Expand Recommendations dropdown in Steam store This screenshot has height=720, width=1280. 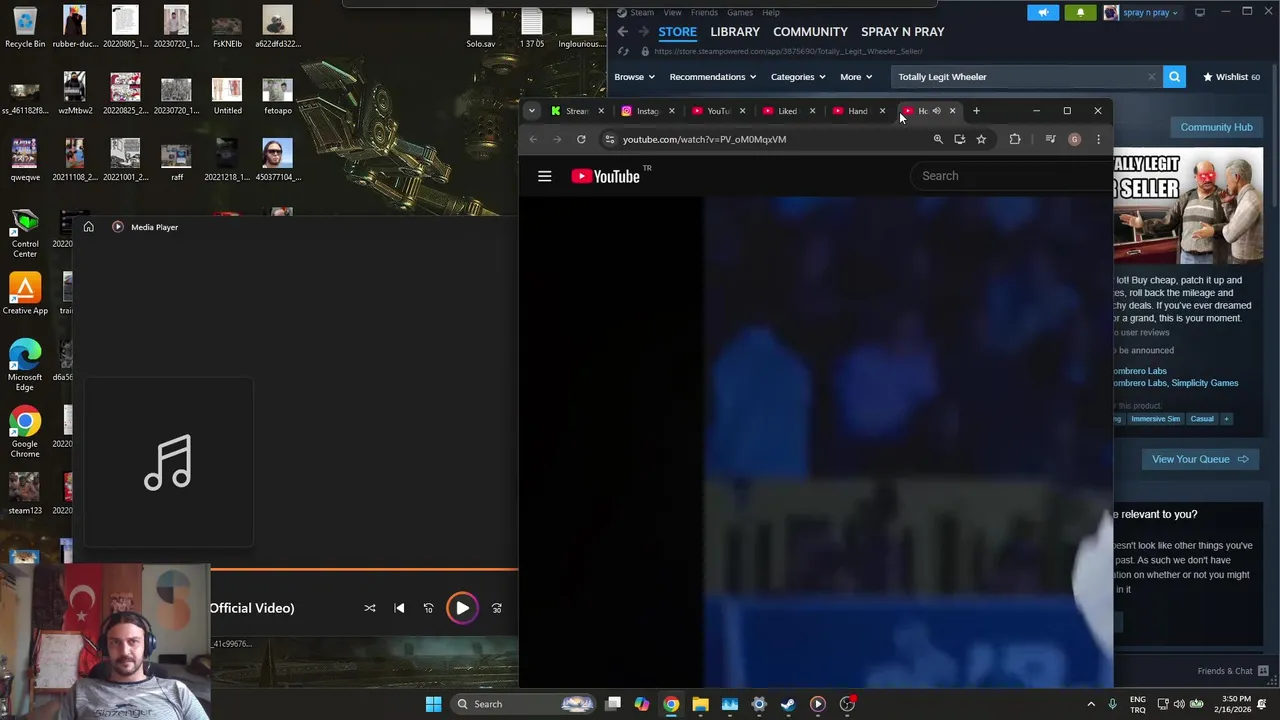[712, 77]
